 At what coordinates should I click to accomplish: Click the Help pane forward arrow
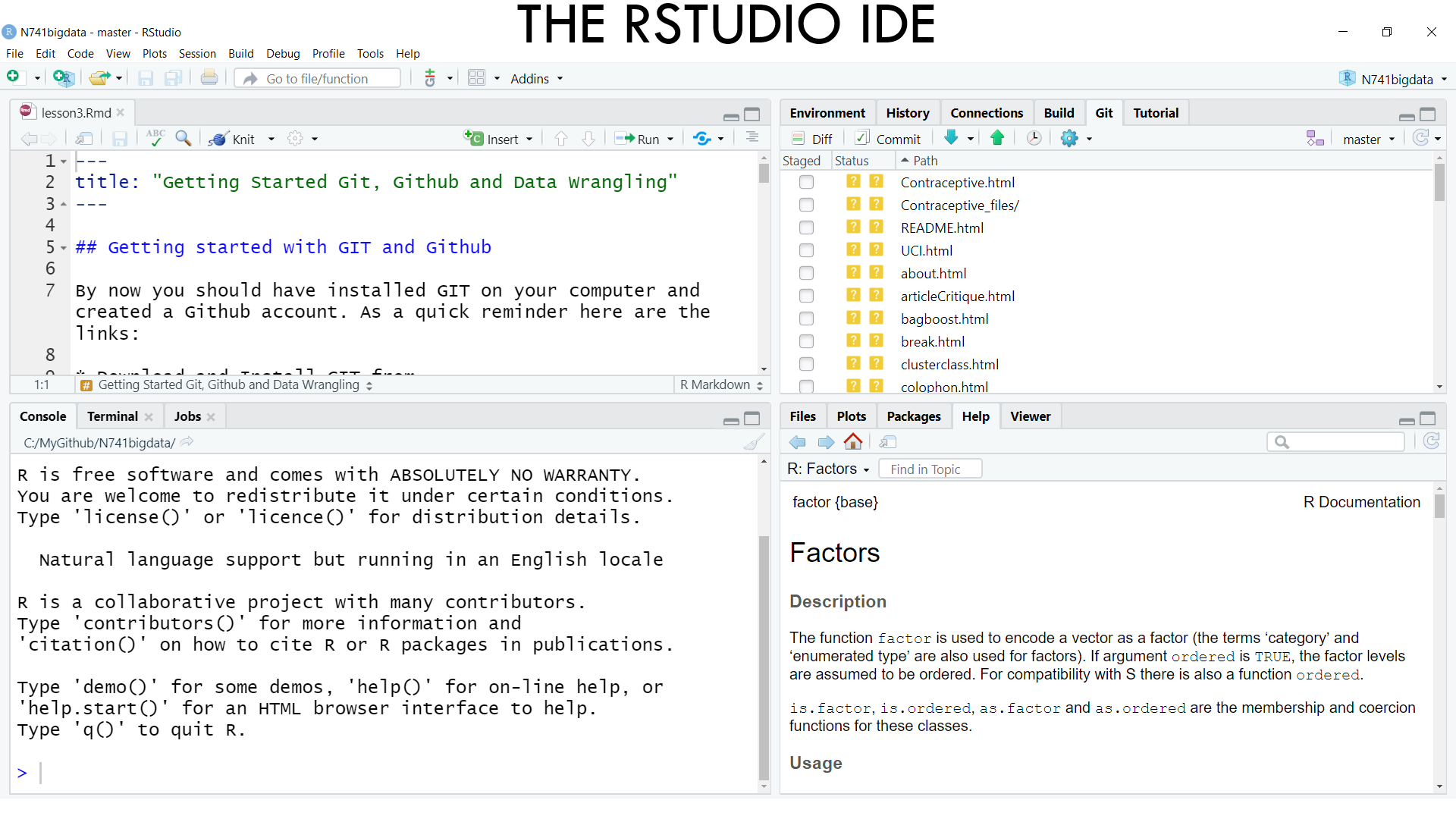click(x=826, y=442)
